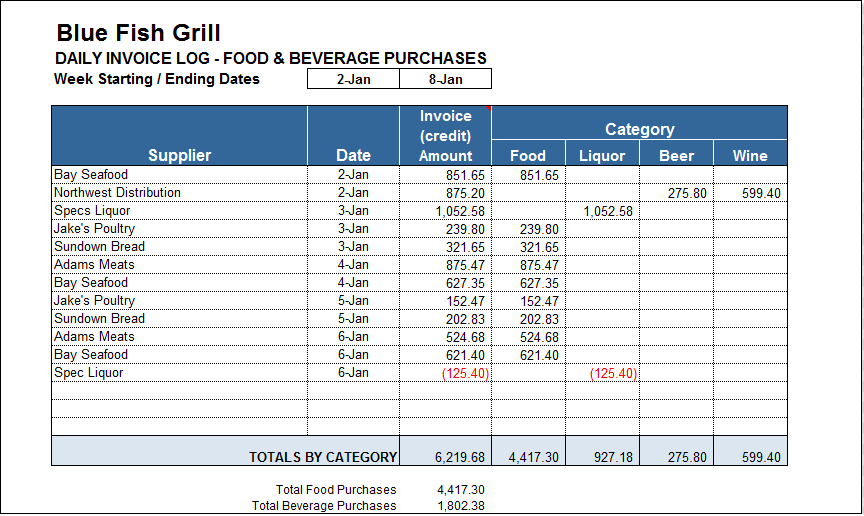Click the week ending date "8-Jan" box

click(445, 79)
